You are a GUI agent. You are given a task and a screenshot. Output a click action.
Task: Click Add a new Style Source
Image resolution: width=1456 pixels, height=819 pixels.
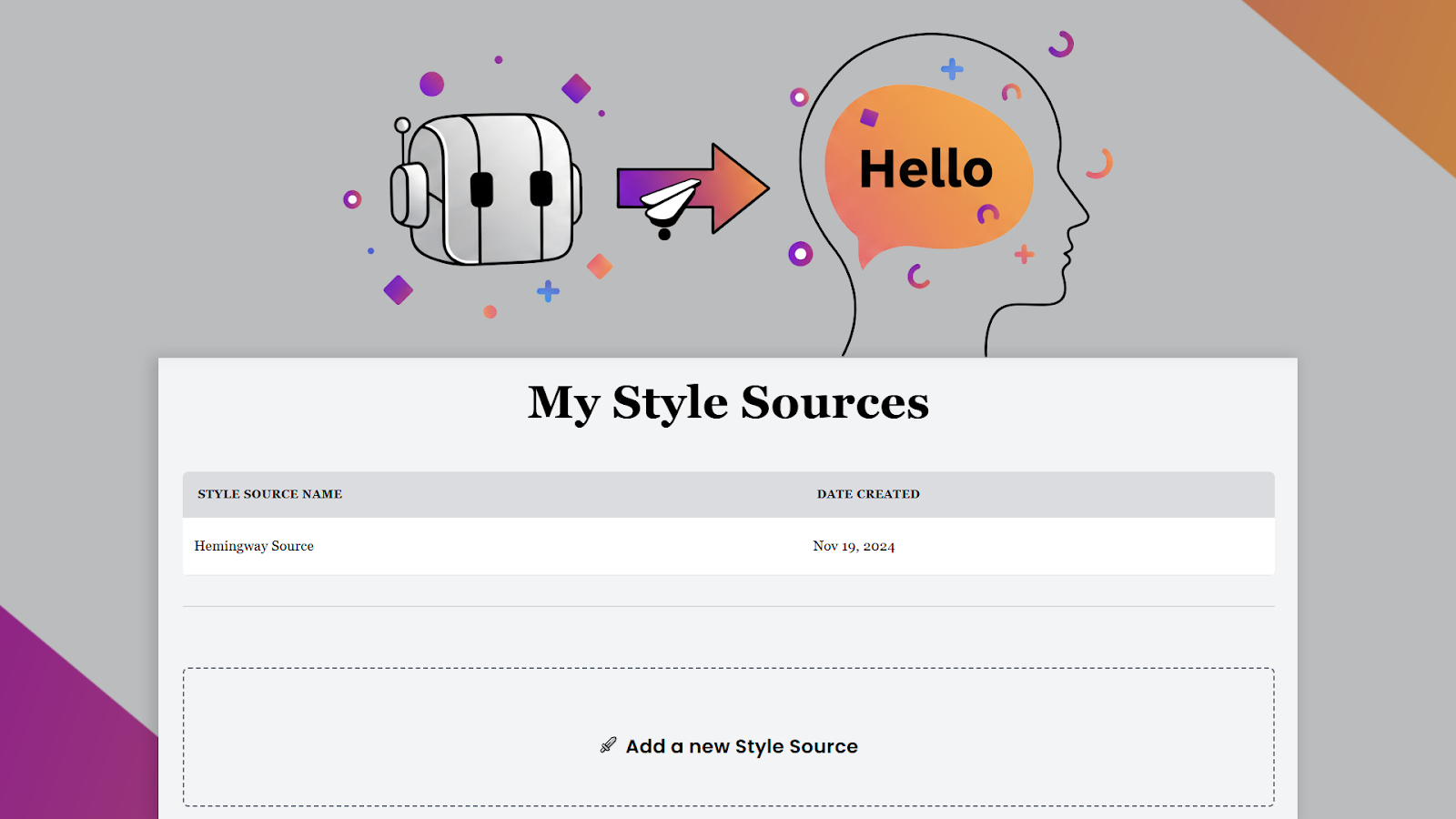tap(742, 745)
